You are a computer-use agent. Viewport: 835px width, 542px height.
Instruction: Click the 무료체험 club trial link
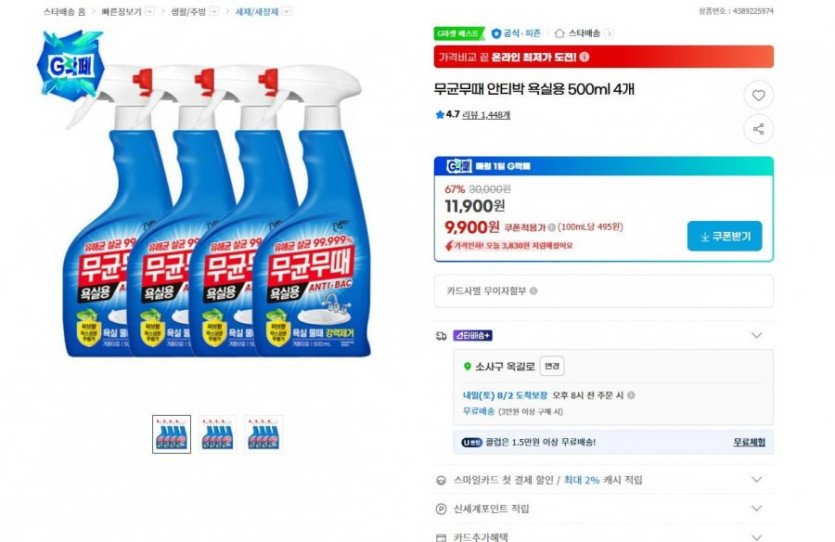point(749,441)
